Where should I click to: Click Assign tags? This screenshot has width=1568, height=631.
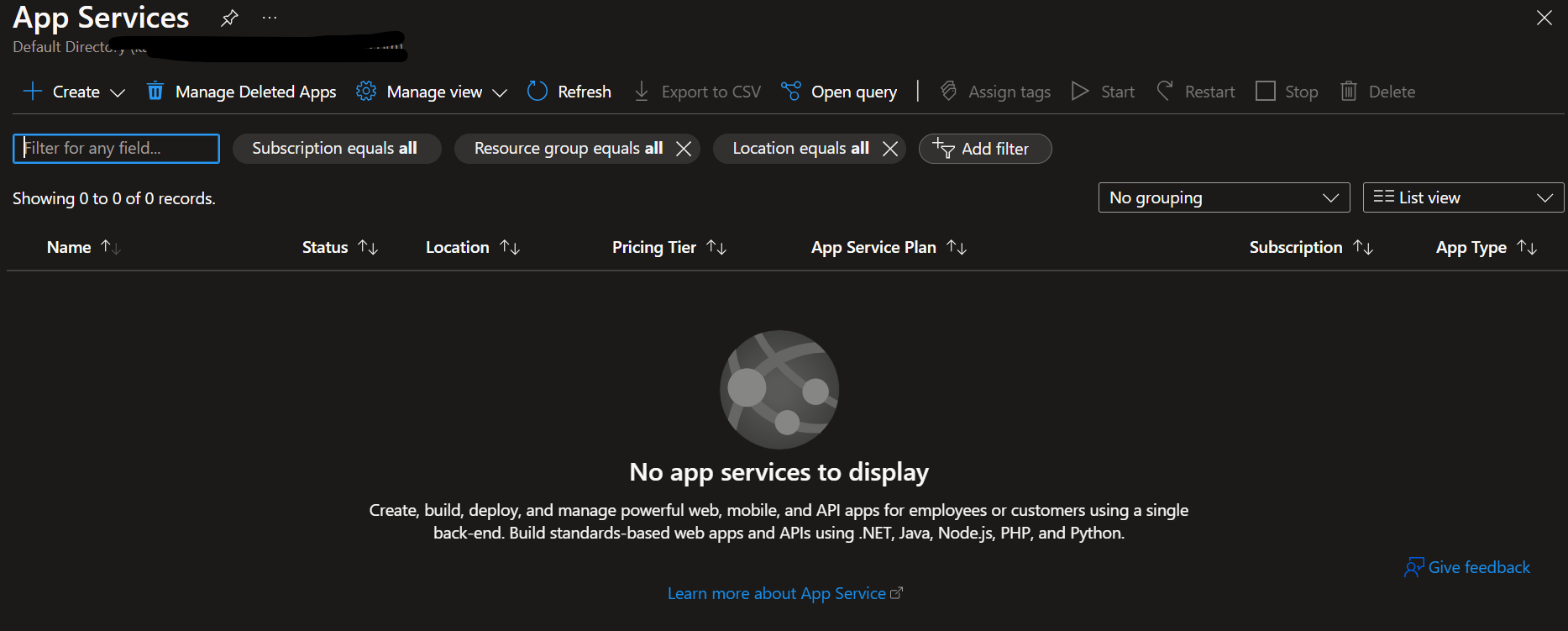(995, 92)
